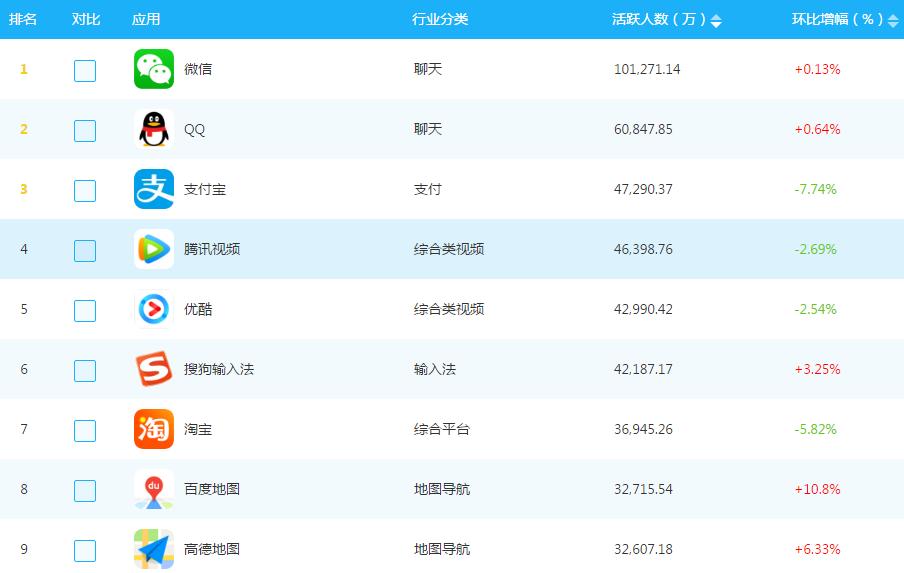Click the 百度地图 map app icon
The height and width of the screenshot is (573, 904).
154,489
